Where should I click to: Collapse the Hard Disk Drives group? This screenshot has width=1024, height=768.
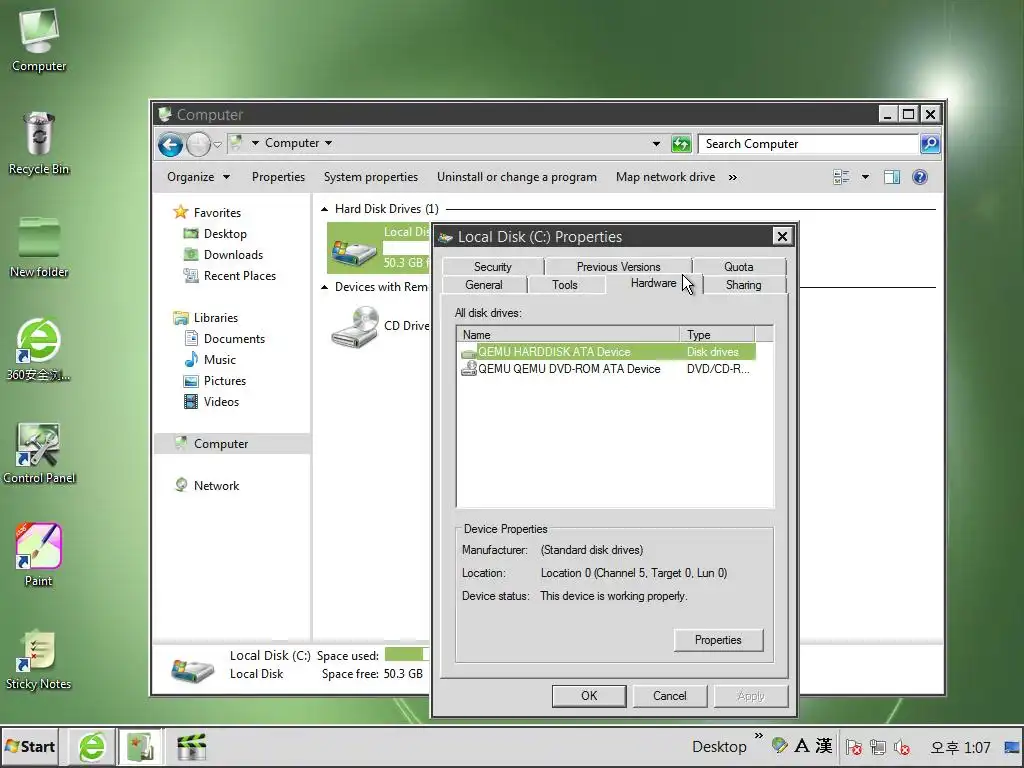point(325,209)
